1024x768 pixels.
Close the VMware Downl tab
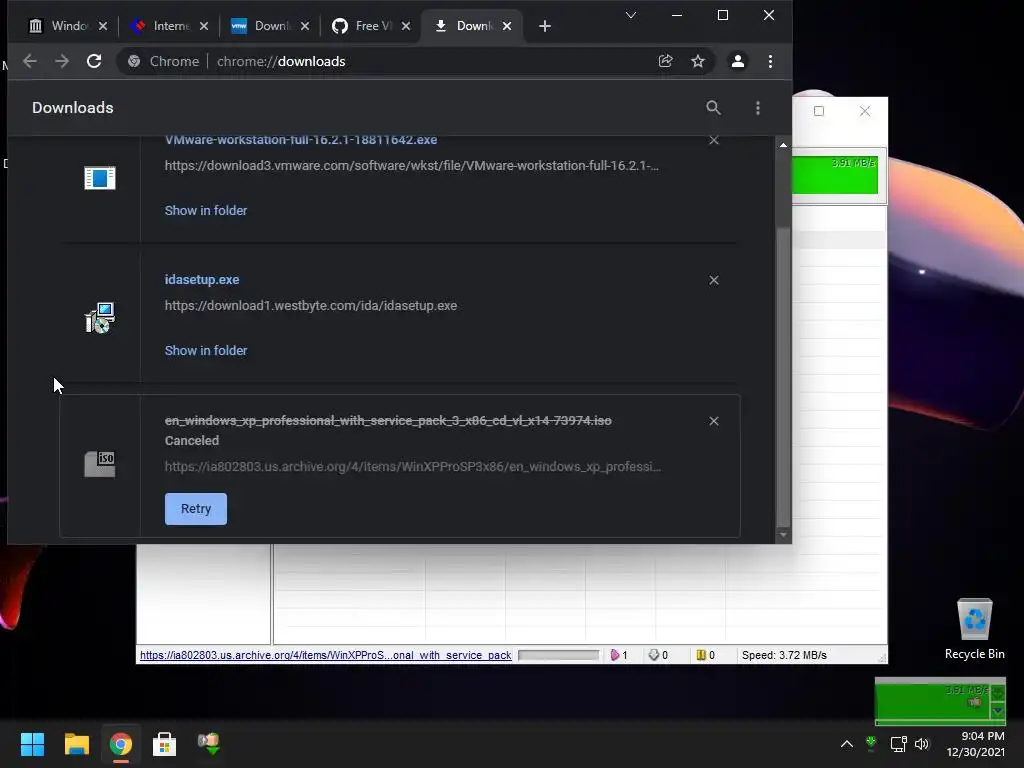pyautogui.click(x=305, y=26)
